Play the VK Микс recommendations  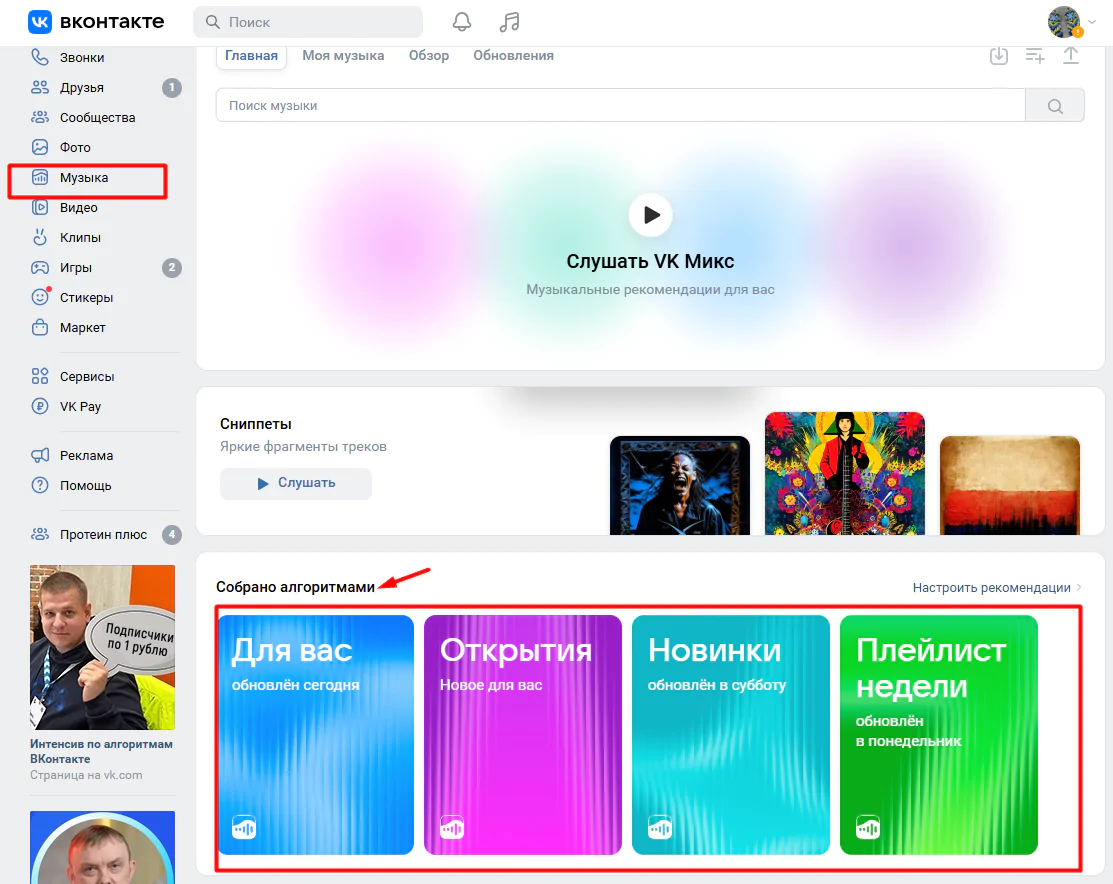coord(650,214)
